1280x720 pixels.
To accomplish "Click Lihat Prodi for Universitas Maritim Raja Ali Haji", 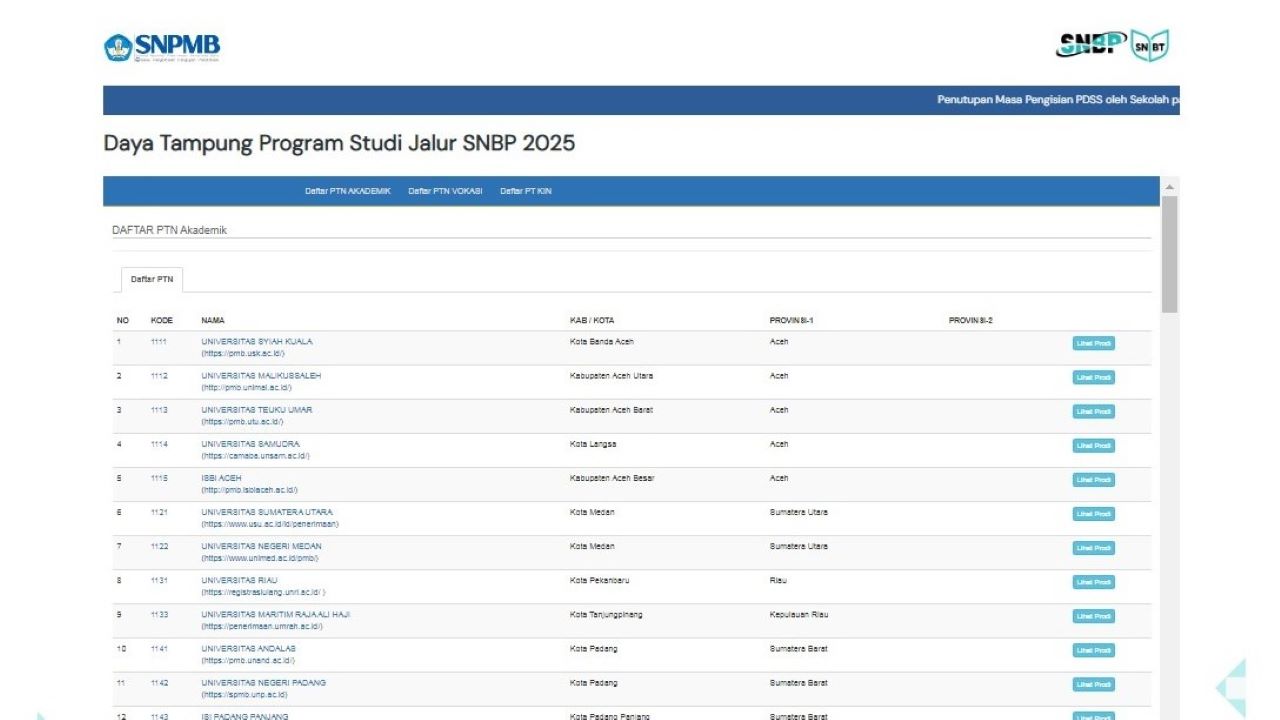I will pyautogui.click(x=1094, y=616).
